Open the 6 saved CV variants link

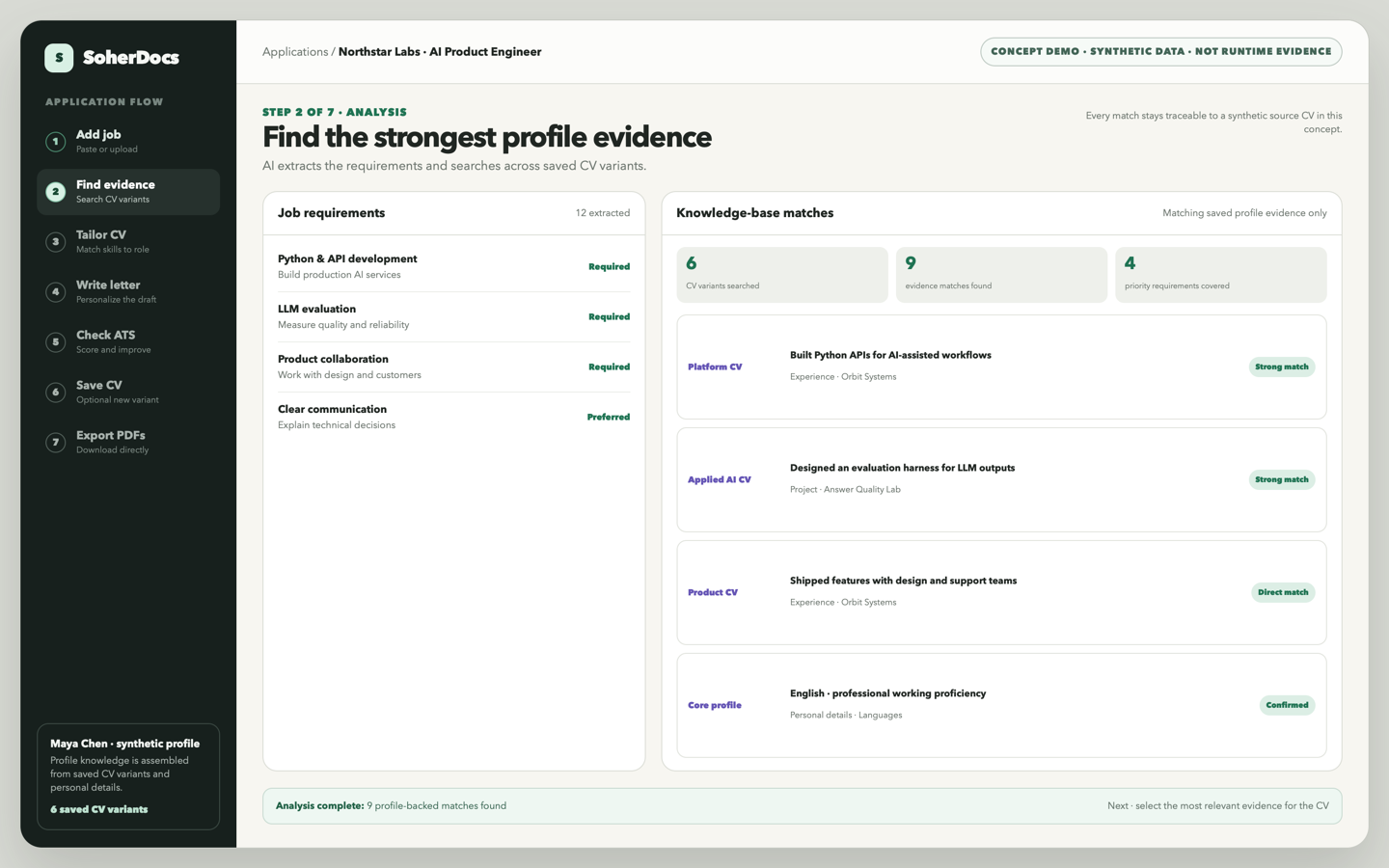99,810
